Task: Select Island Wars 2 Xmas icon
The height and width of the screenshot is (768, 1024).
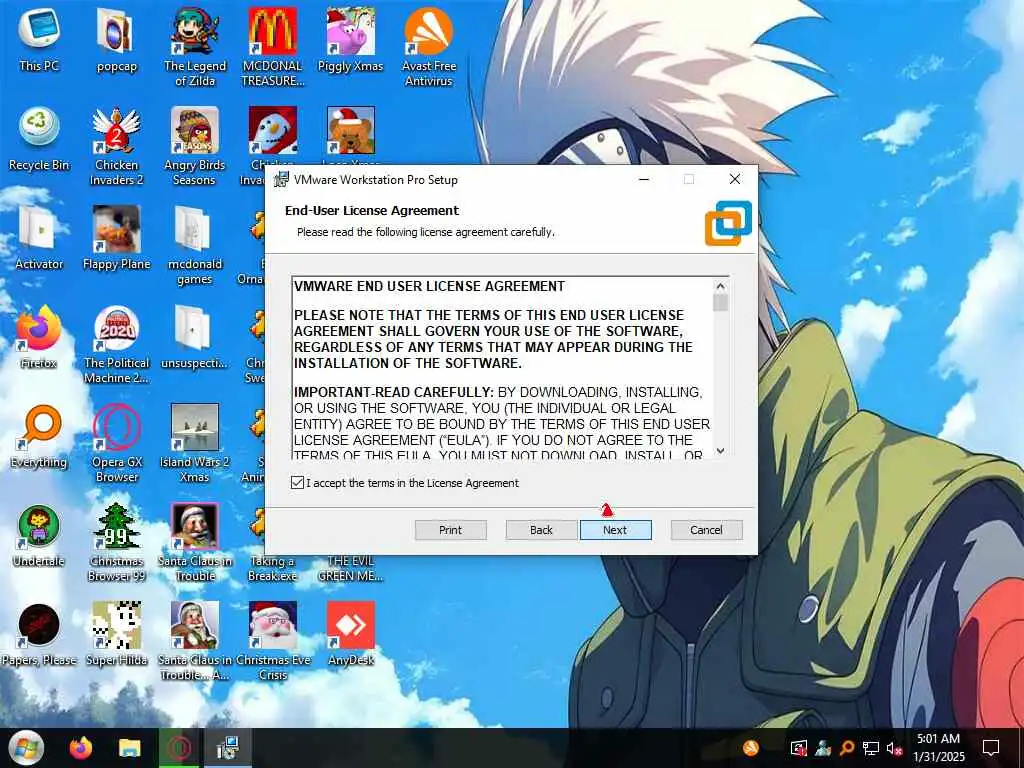Action: (x=195, y=444)
